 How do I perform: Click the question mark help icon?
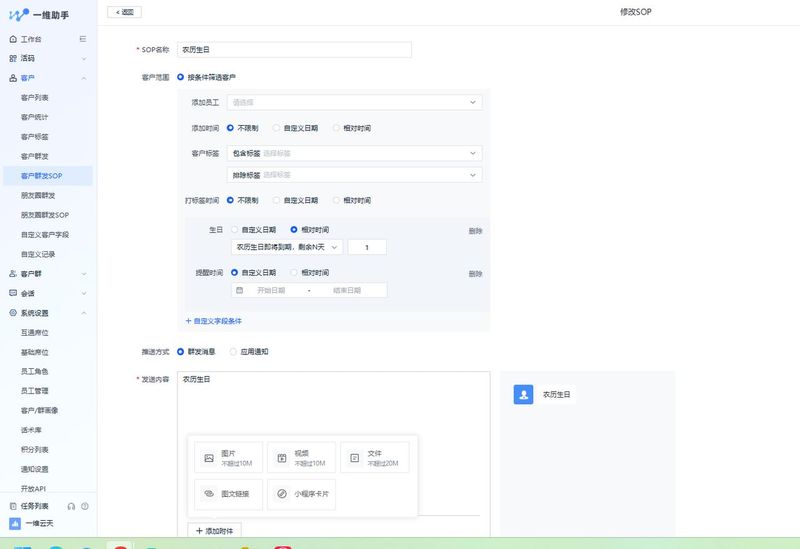pyautogui.click(x=85, y=506)
